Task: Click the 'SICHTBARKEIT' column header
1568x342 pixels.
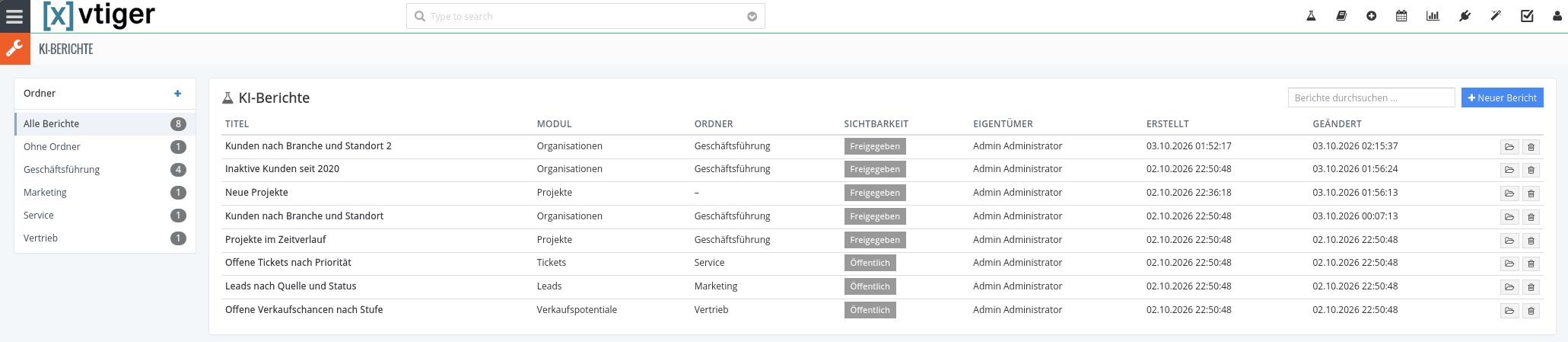Action: click(x=876, y=123)
